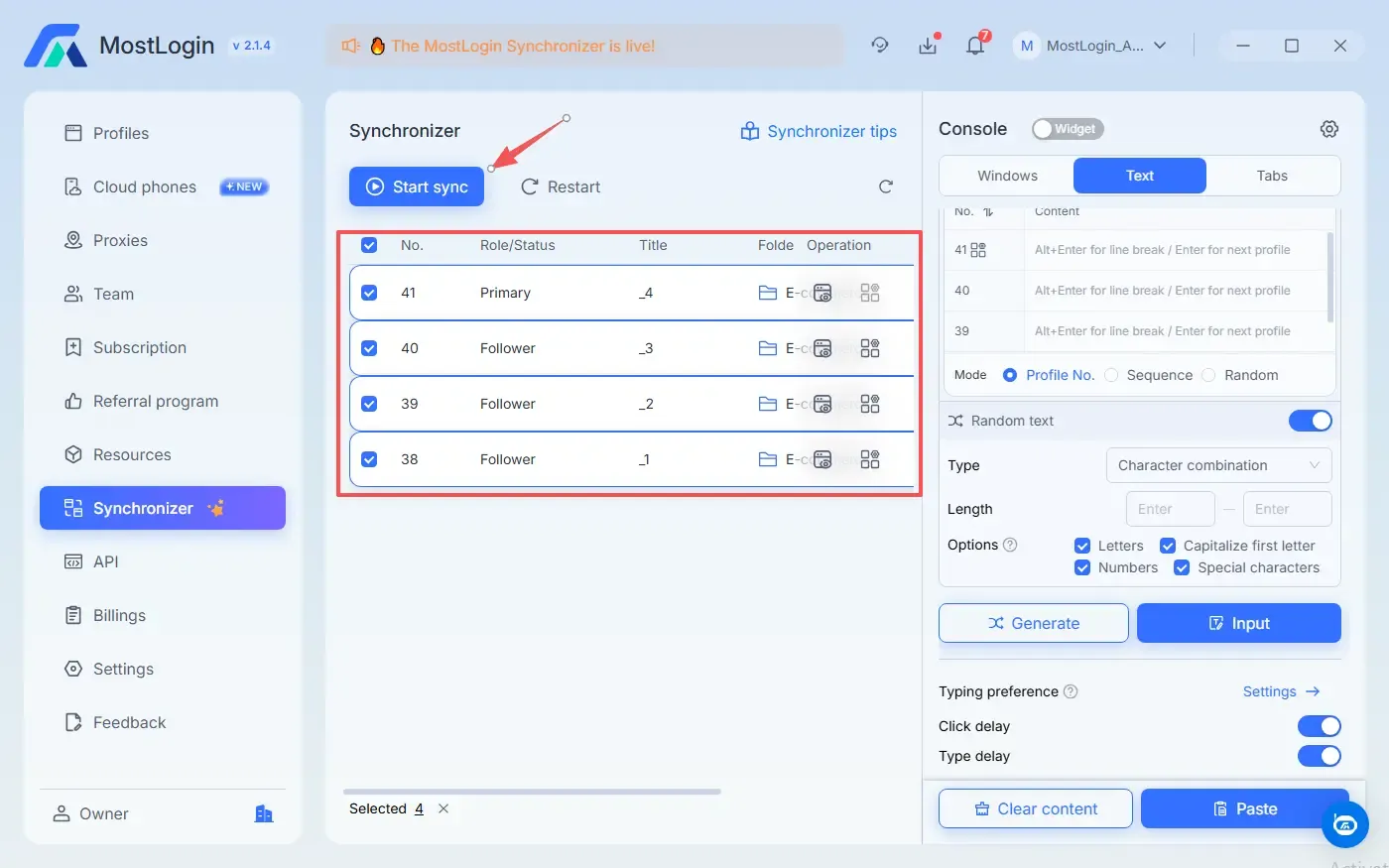Switch to the Windows console tab
The height and width of the screenshot is (868, 1389).
click(1007, 176)
